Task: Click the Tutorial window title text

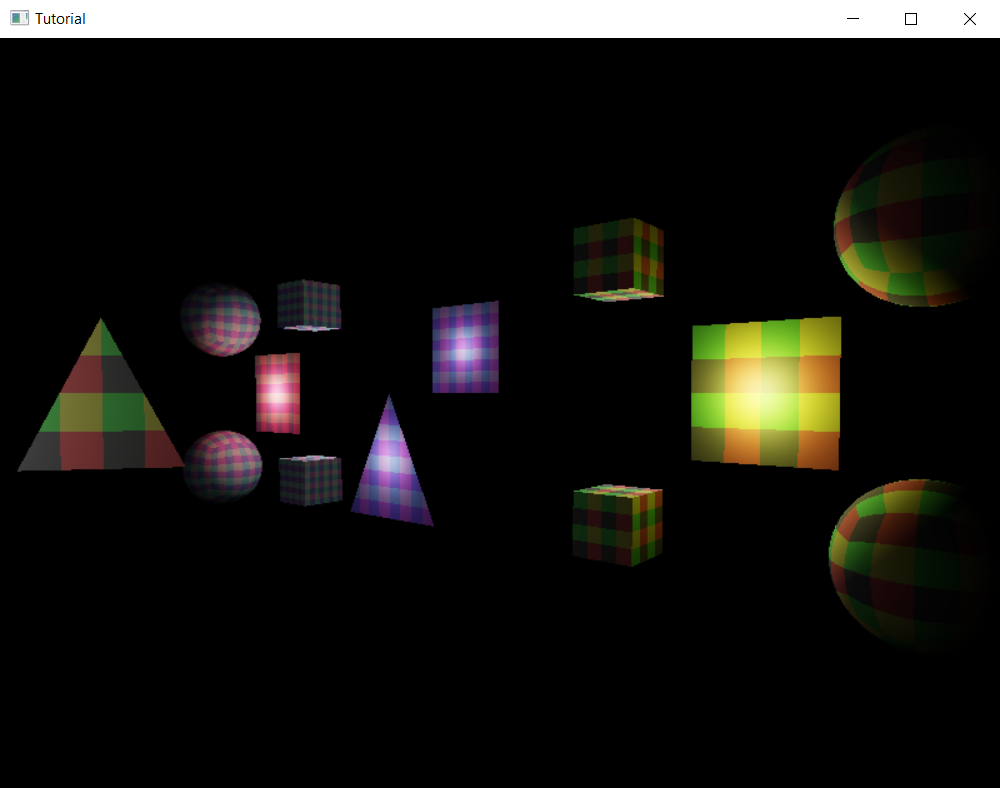Action: click(x=60, y=18)
